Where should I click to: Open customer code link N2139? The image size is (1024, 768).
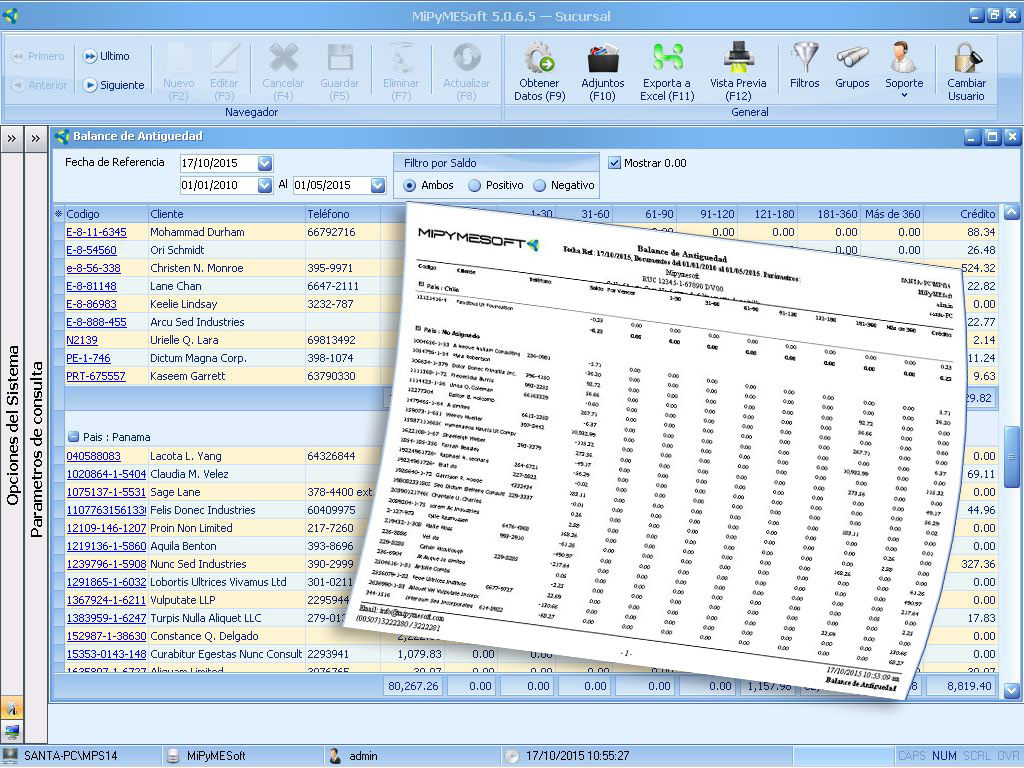(x=82, y=340)
